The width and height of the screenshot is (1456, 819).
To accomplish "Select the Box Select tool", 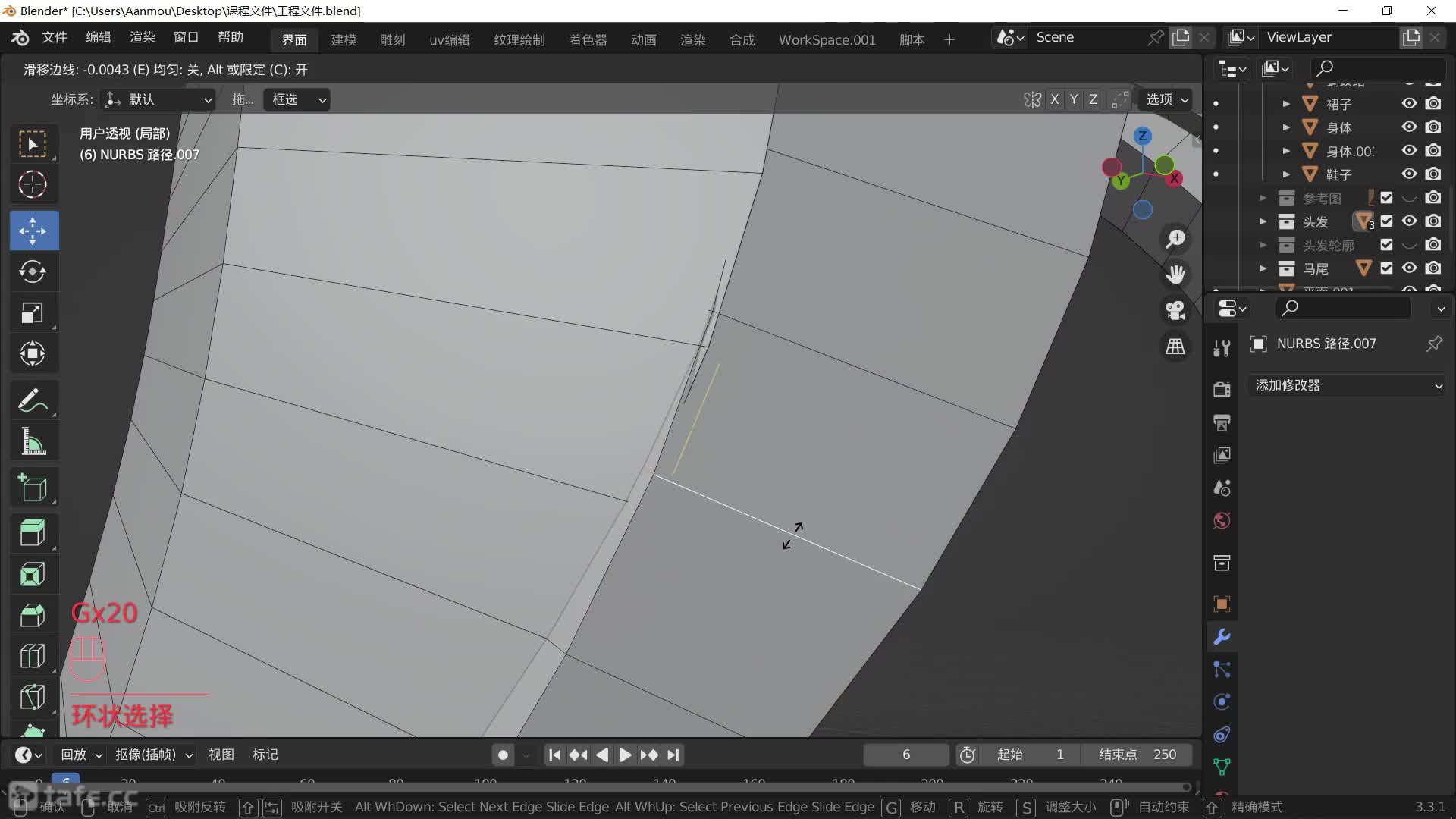I will click(x=33, y=143).
